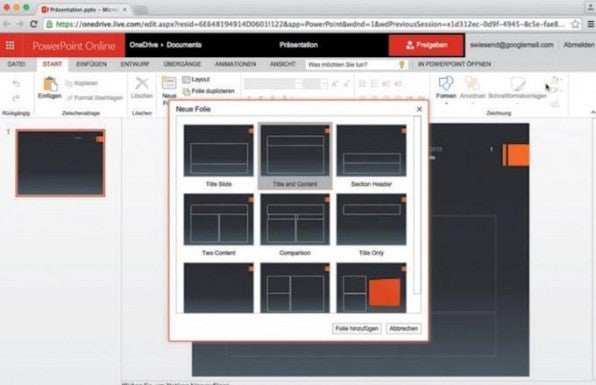Click the browser address bar URL
This screenshot has width=596, height=385.
click(310, 24)
